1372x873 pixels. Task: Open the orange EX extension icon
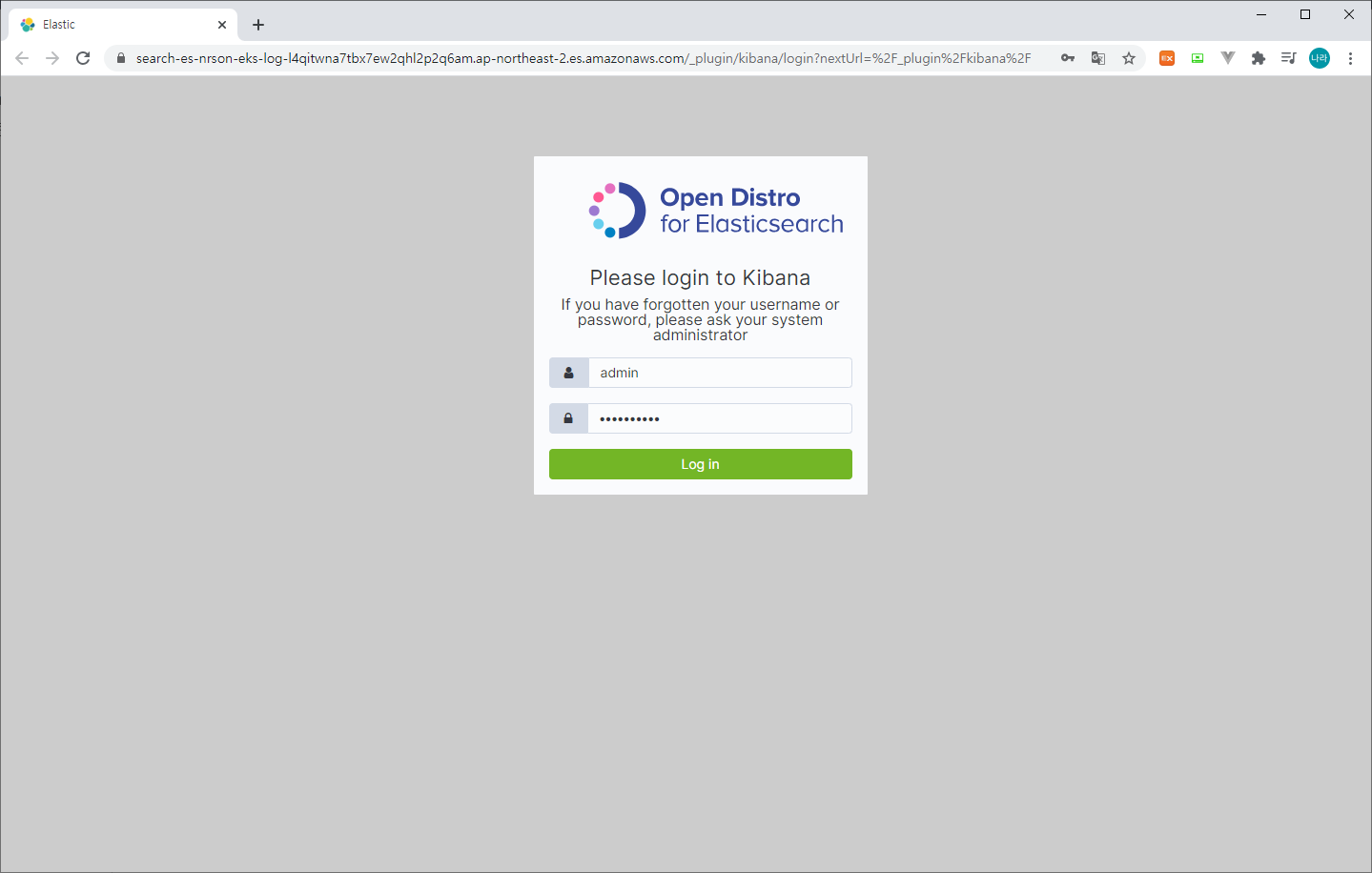coord(1167,58)
